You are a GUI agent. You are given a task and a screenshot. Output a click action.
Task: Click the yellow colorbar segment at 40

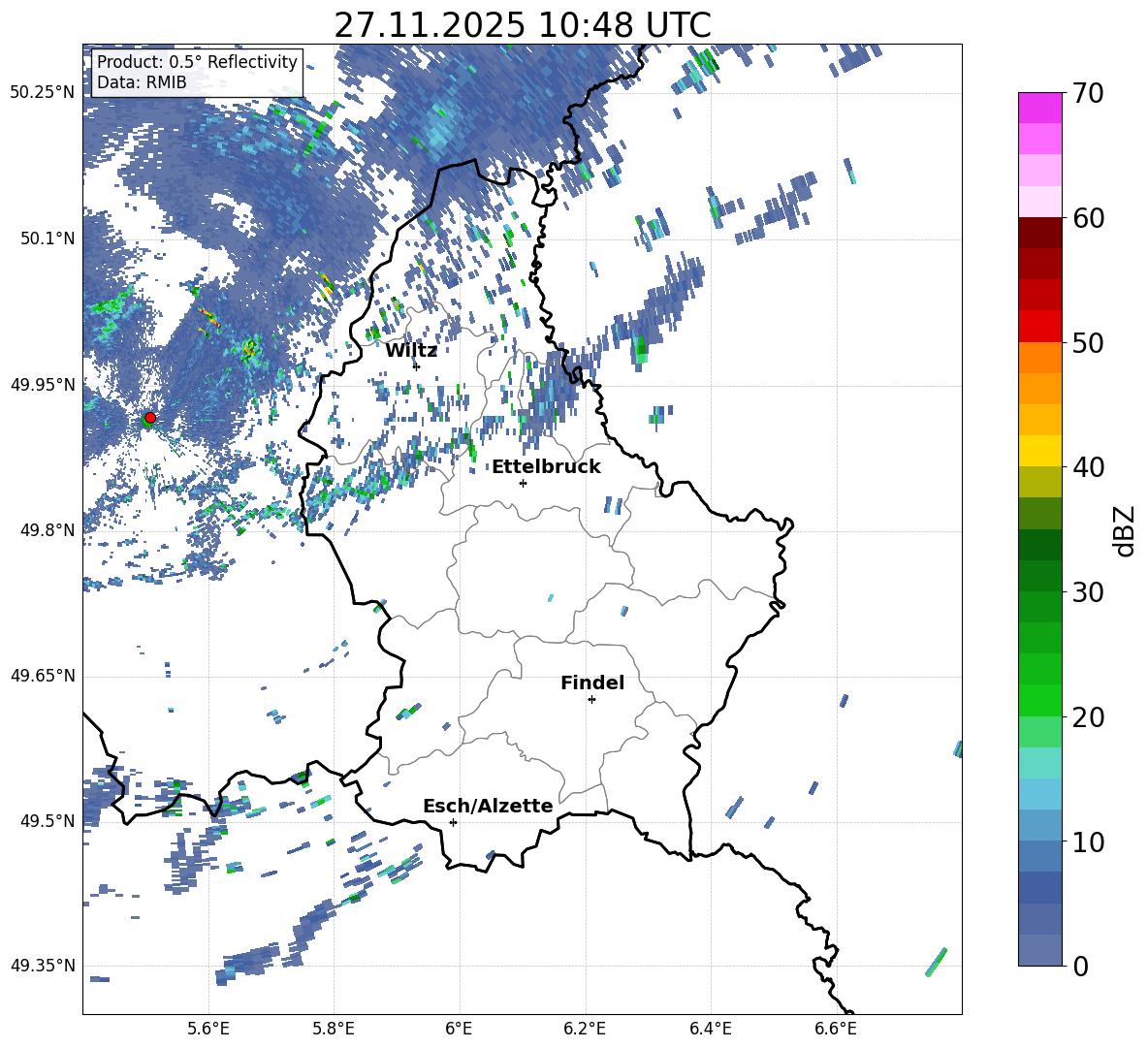pyautogui.click(x=1039, y=451)
